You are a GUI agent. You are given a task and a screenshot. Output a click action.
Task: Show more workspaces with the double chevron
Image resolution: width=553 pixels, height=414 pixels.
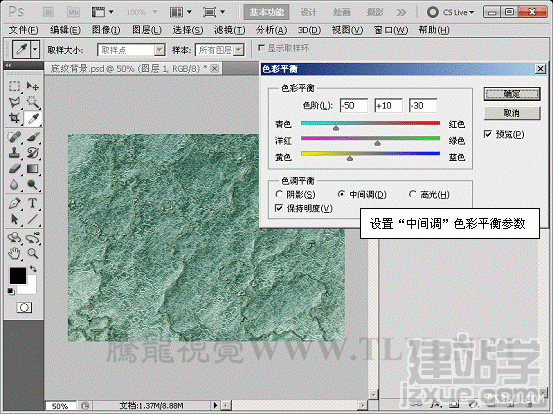[401, 12]
